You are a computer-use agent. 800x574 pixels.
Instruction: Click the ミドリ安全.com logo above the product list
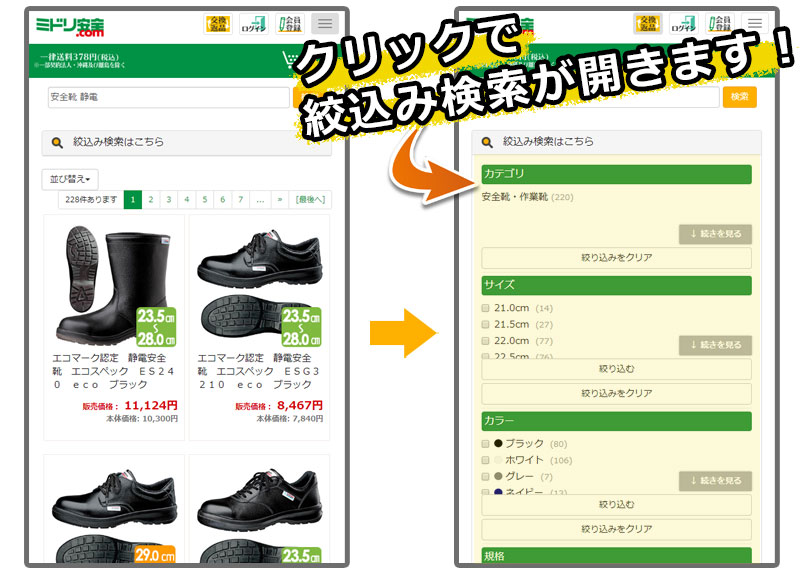(70, 24)
